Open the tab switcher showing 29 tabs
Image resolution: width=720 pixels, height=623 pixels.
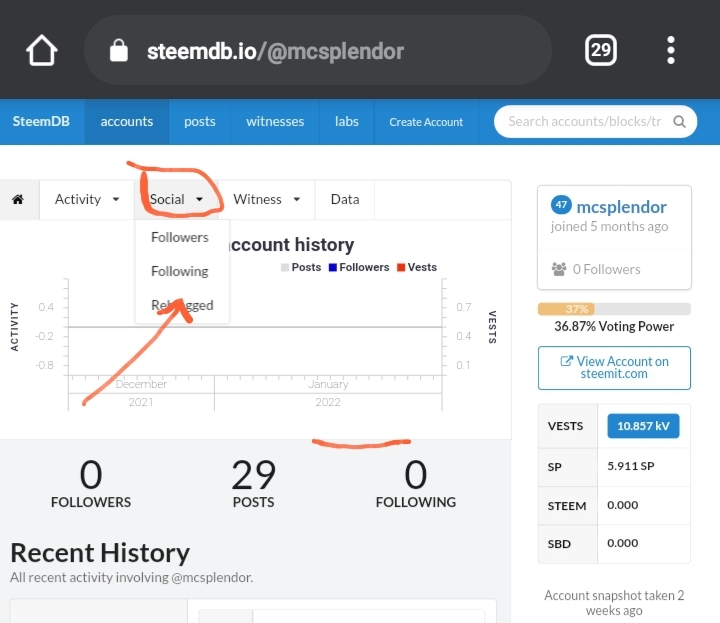tap(601, 50)
